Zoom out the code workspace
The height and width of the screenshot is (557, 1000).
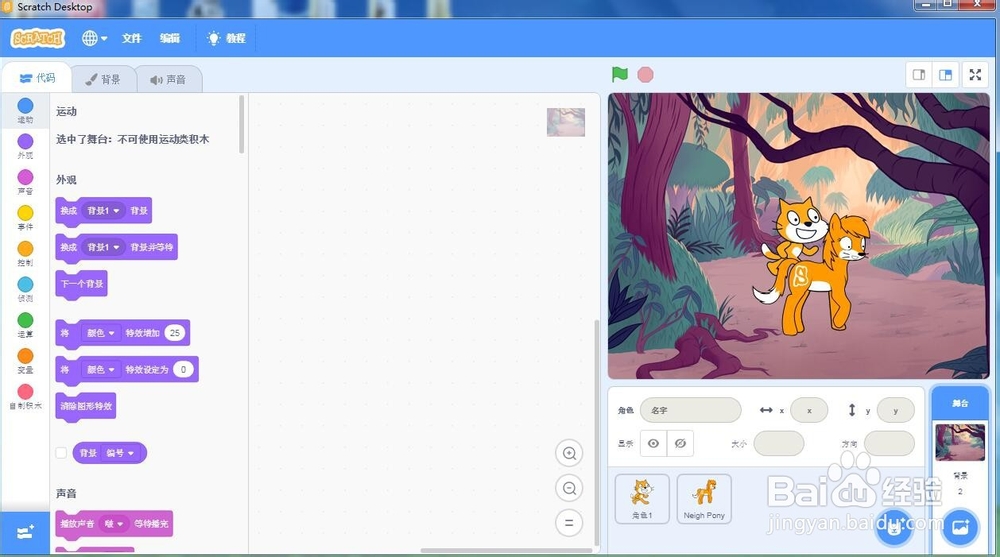coord(569,488)
